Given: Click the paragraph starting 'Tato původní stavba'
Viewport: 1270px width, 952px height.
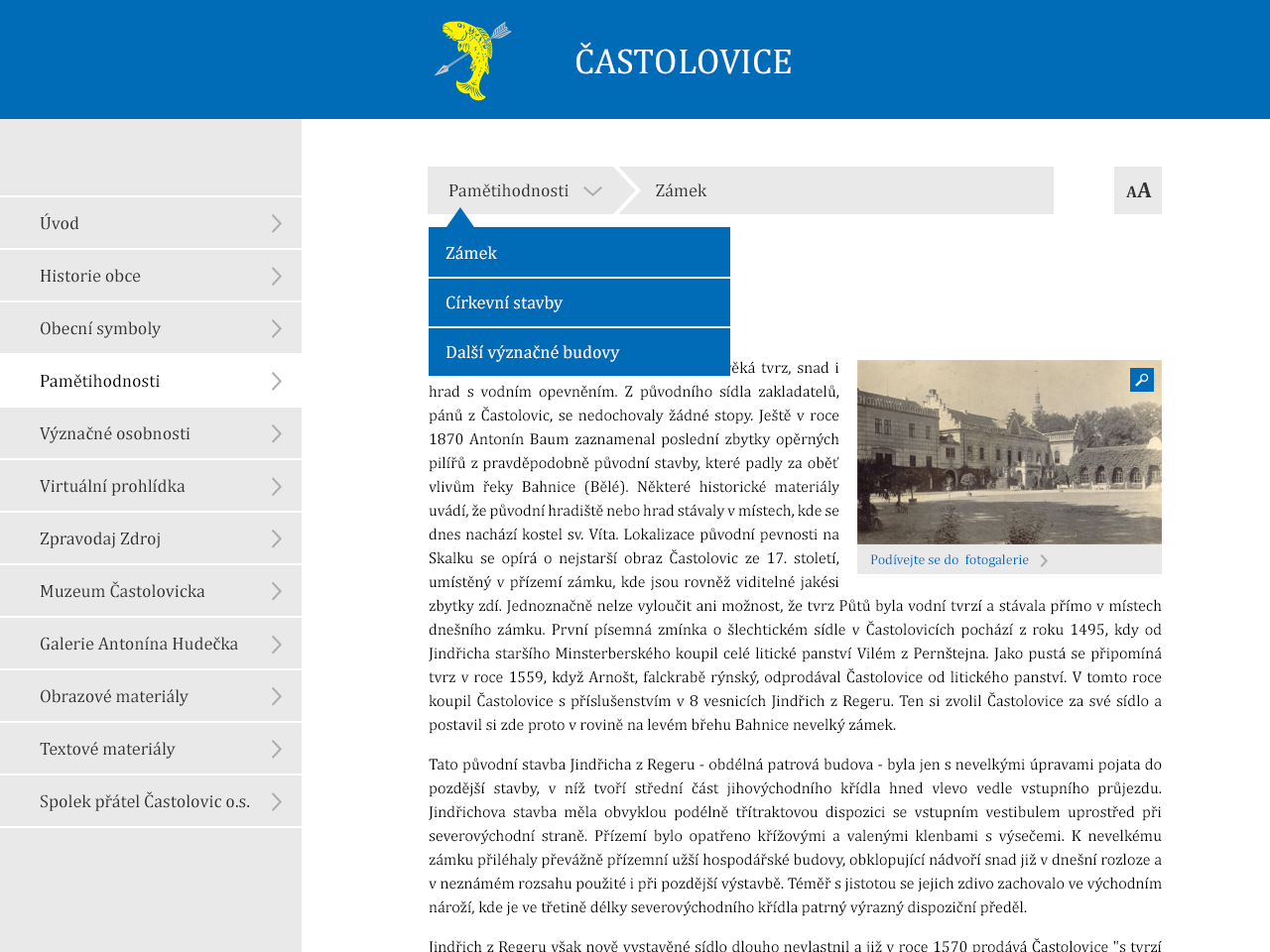Looking at the screenshot, I should coord(795,836).
